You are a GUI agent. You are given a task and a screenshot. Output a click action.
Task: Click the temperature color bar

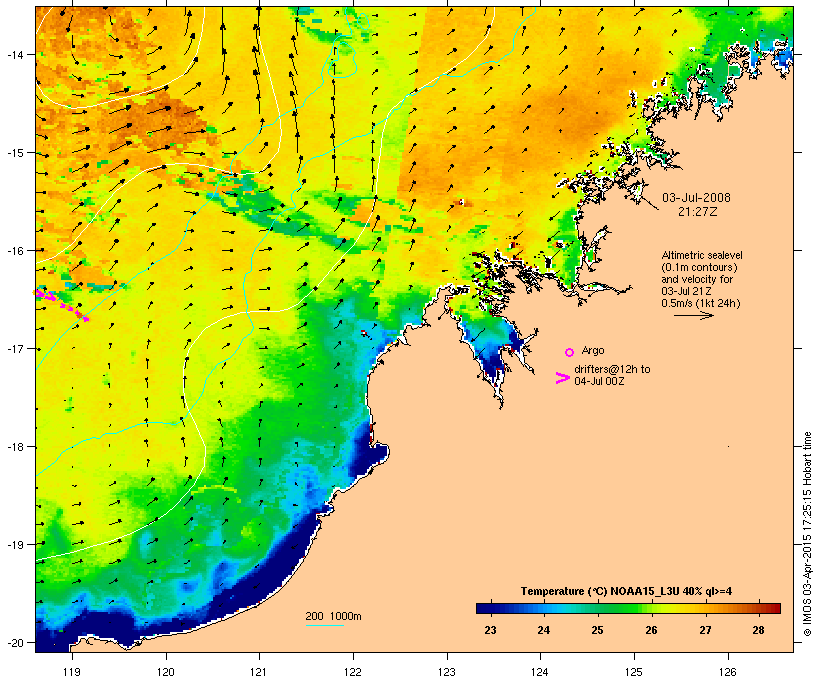(x=628, y=608)
